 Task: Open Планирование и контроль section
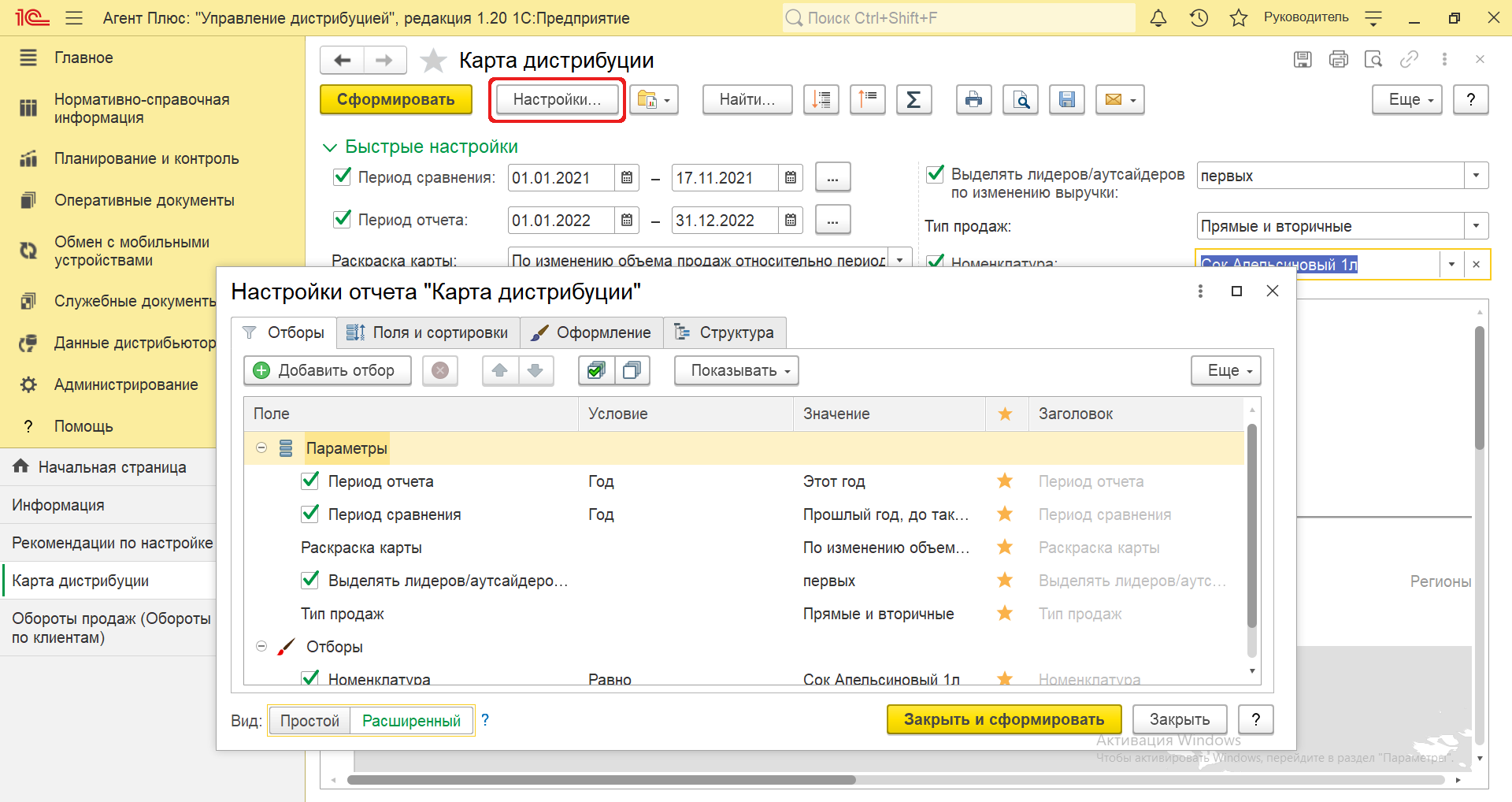coord(146,158)
